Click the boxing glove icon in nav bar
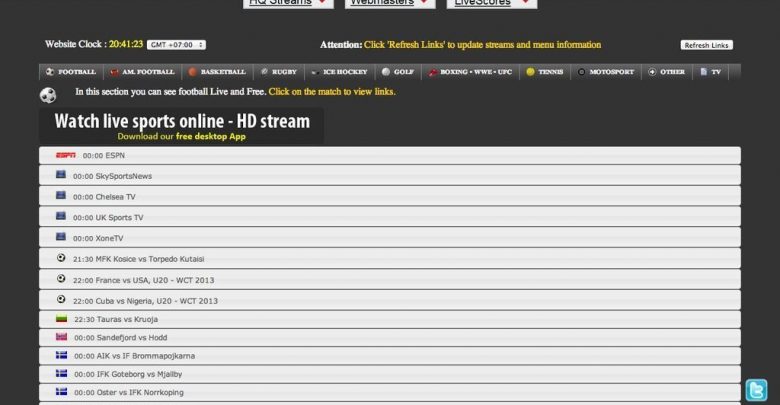Image resolution: width=780 pixels, height=405 pixels. point(432,72)
